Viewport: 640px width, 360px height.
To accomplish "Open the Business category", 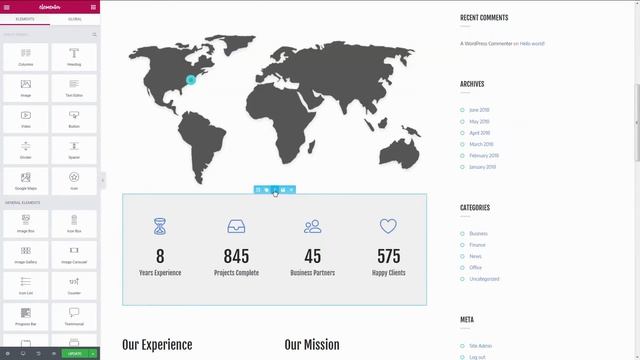I will 478,234.
